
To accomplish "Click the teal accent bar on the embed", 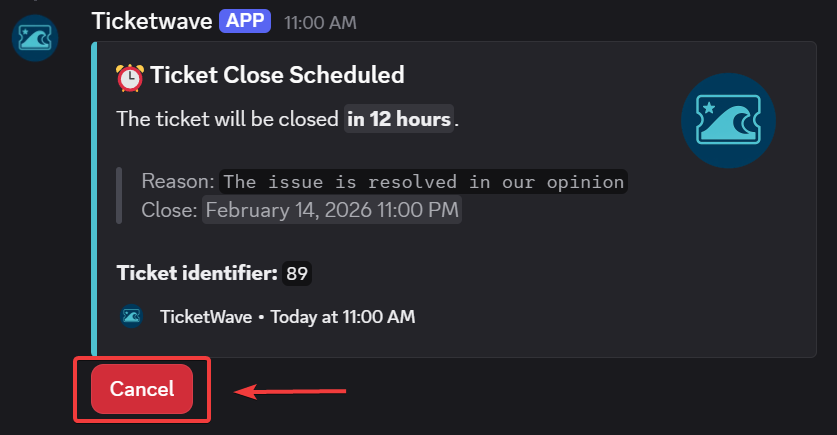I will (x=93, y=198).
